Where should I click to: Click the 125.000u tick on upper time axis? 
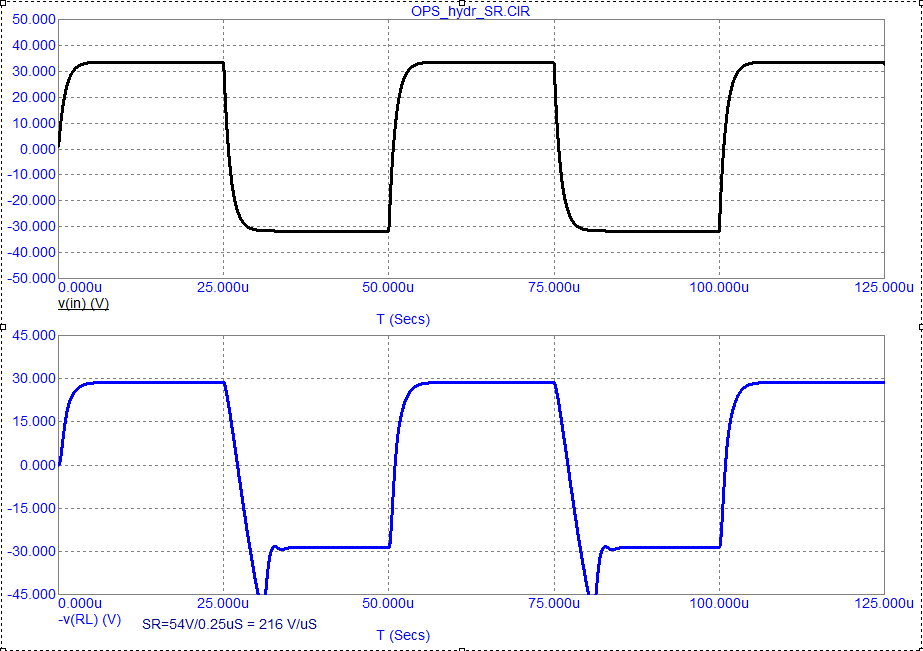click(x=884, y=287)
